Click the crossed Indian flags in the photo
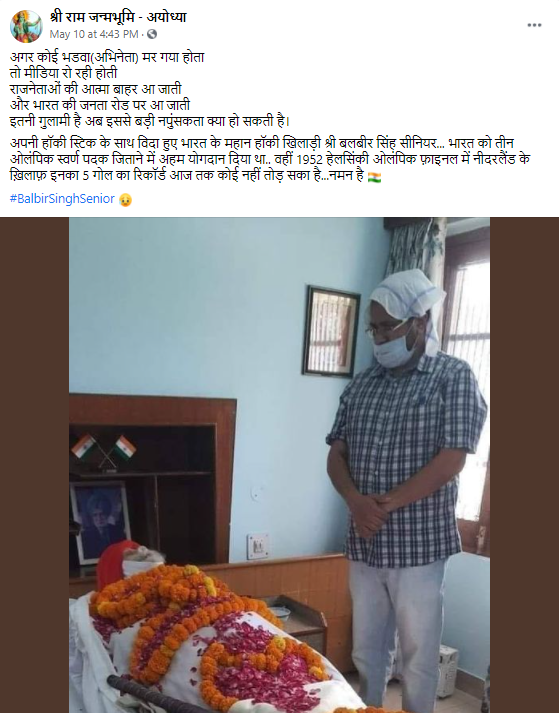 tap(104, 450)
